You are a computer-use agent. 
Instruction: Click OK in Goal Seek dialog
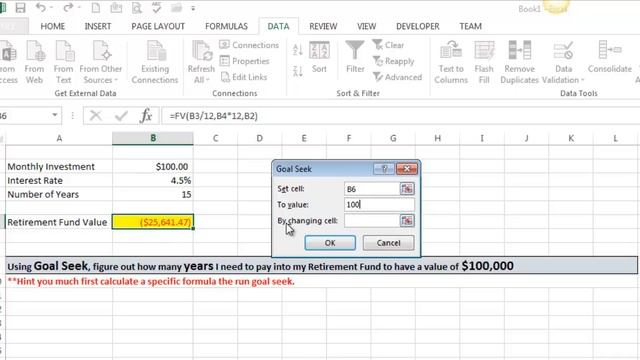[330, 243]
